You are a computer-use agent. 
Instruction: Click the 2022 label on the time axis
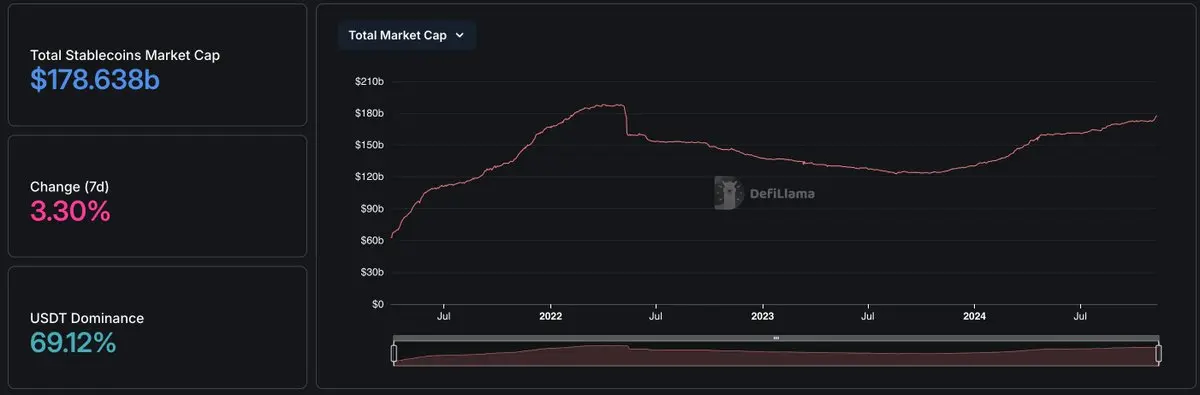[550, 317]
